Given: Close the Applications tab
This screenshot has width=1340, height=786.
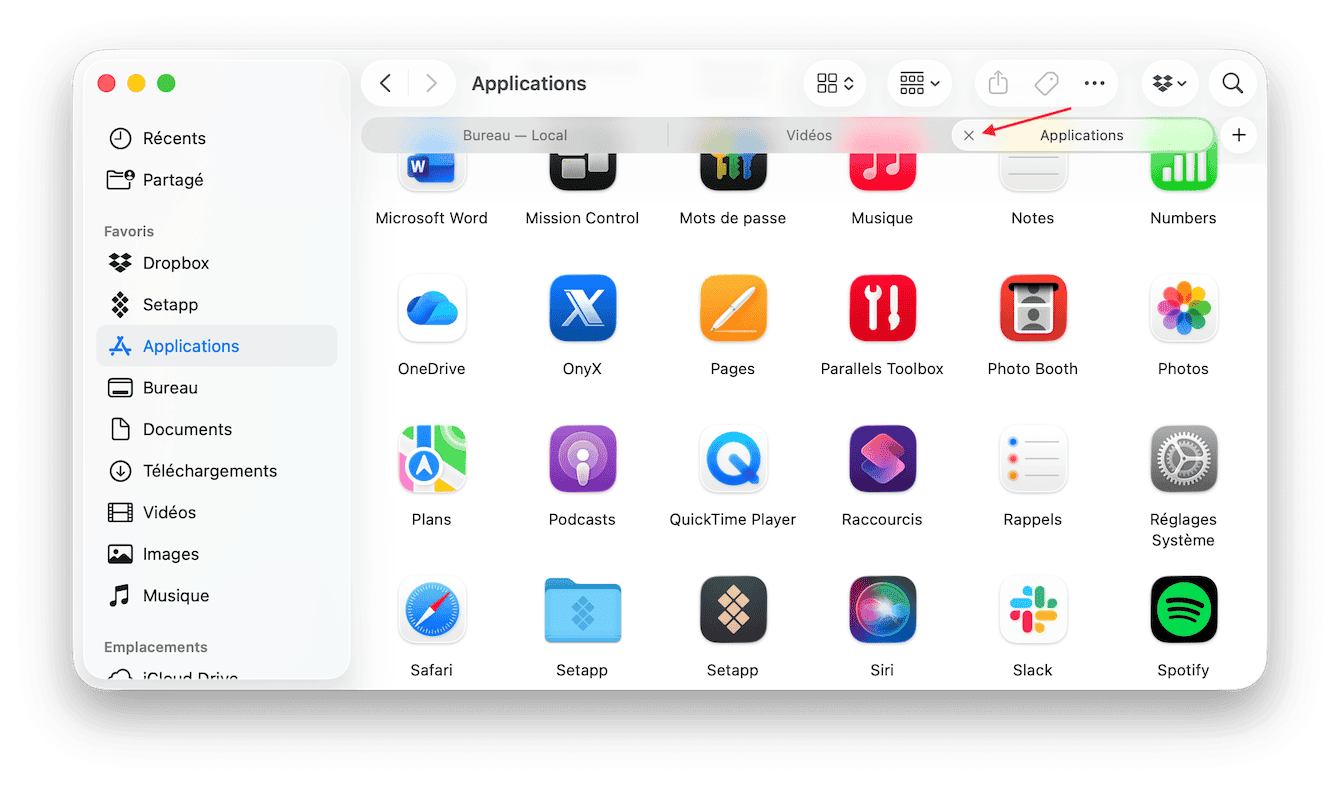Looking at the screenshot, I should pyautogui.click(x=968, y=135).
